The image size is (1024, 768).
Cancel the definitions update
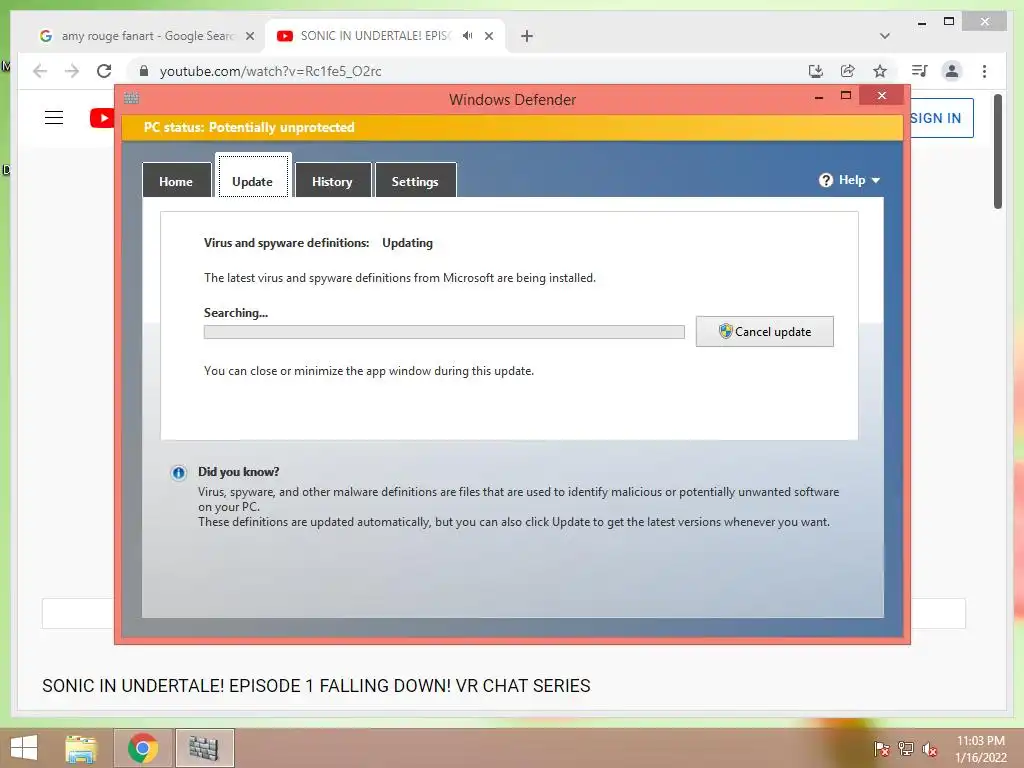[x=765, y=331]
